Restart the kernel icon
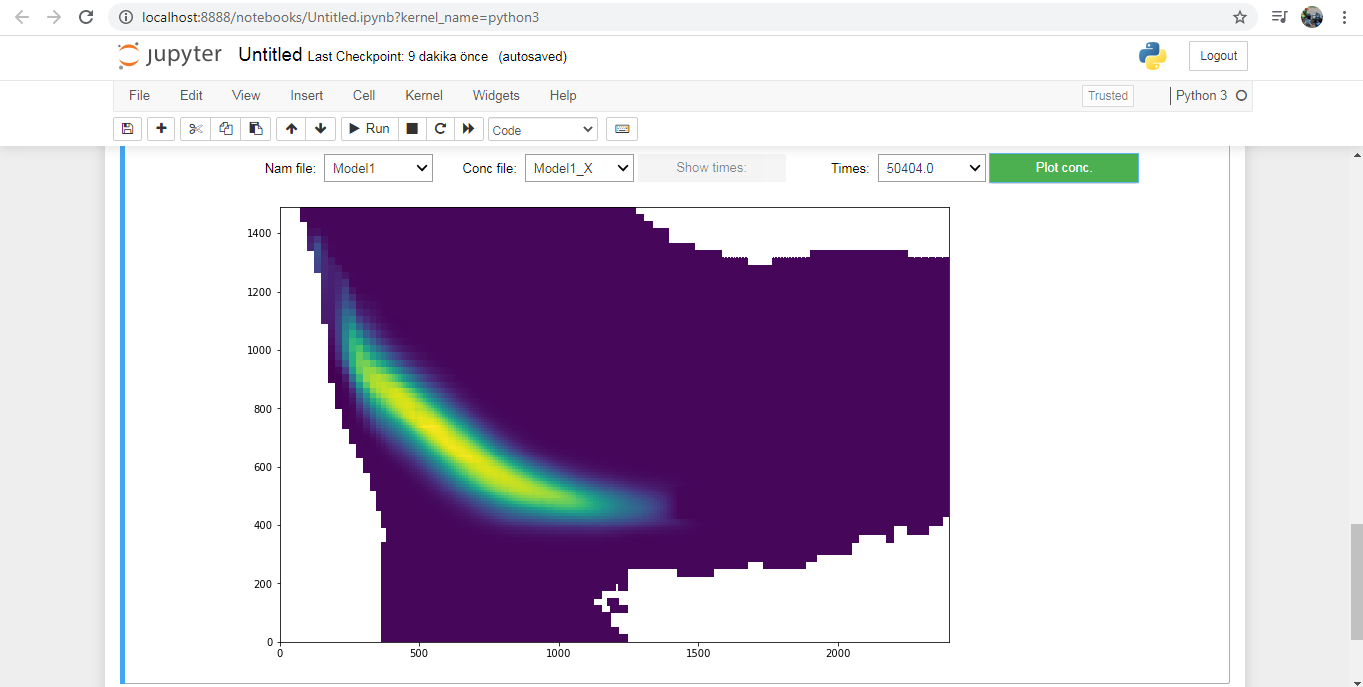The width and height of the screenshot is (1363, 687). click(x=440, y=129)
